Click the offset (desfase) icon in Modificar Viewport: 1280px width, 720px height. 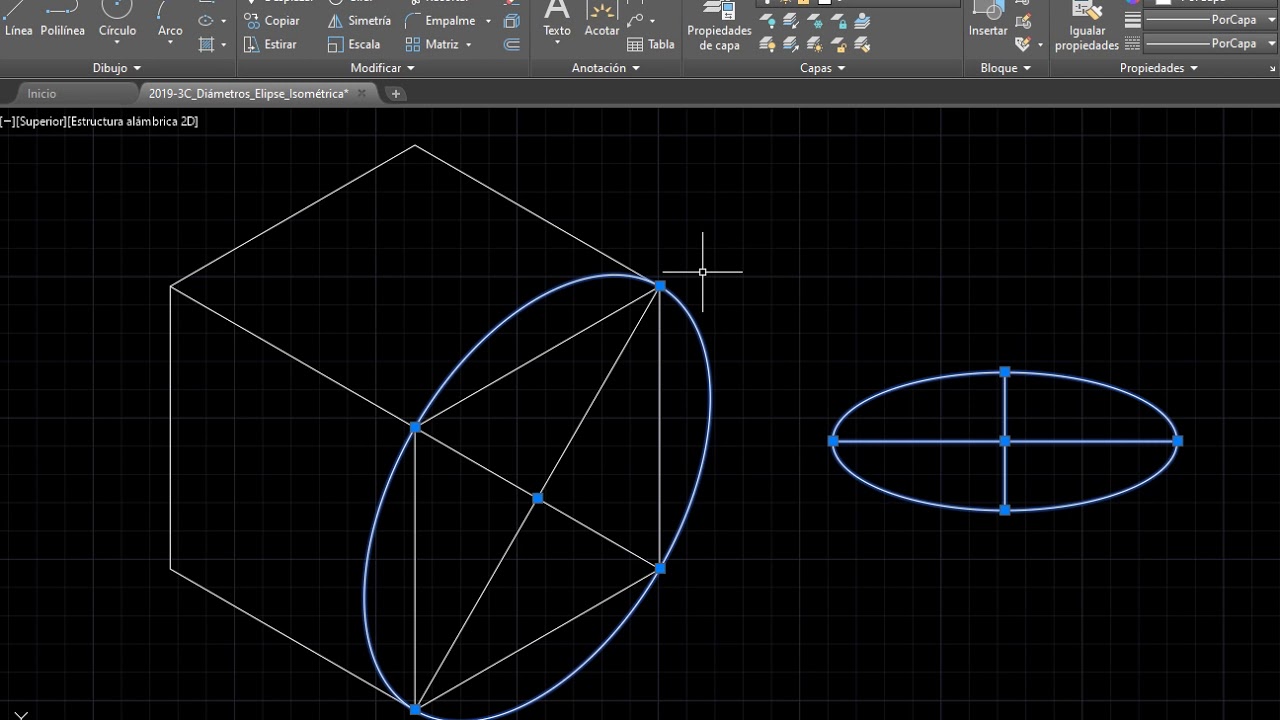pos(512,44)
